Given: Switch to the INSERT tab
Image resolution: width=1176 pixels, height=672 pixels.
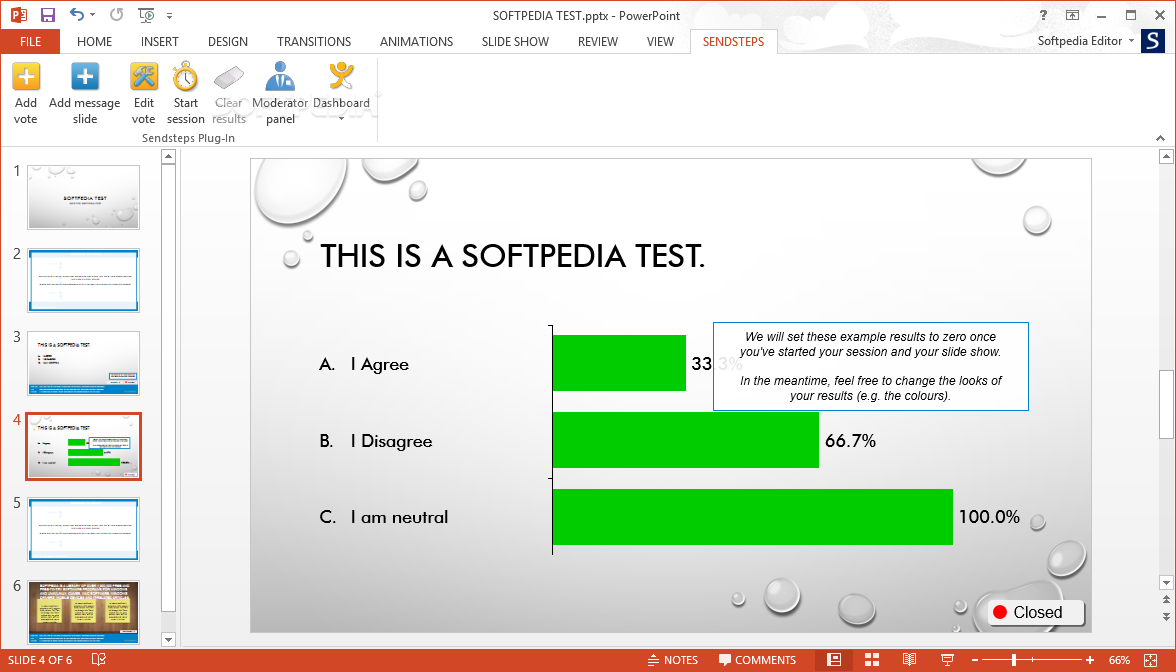Looking at the screenshot, I should click(160, 41).
